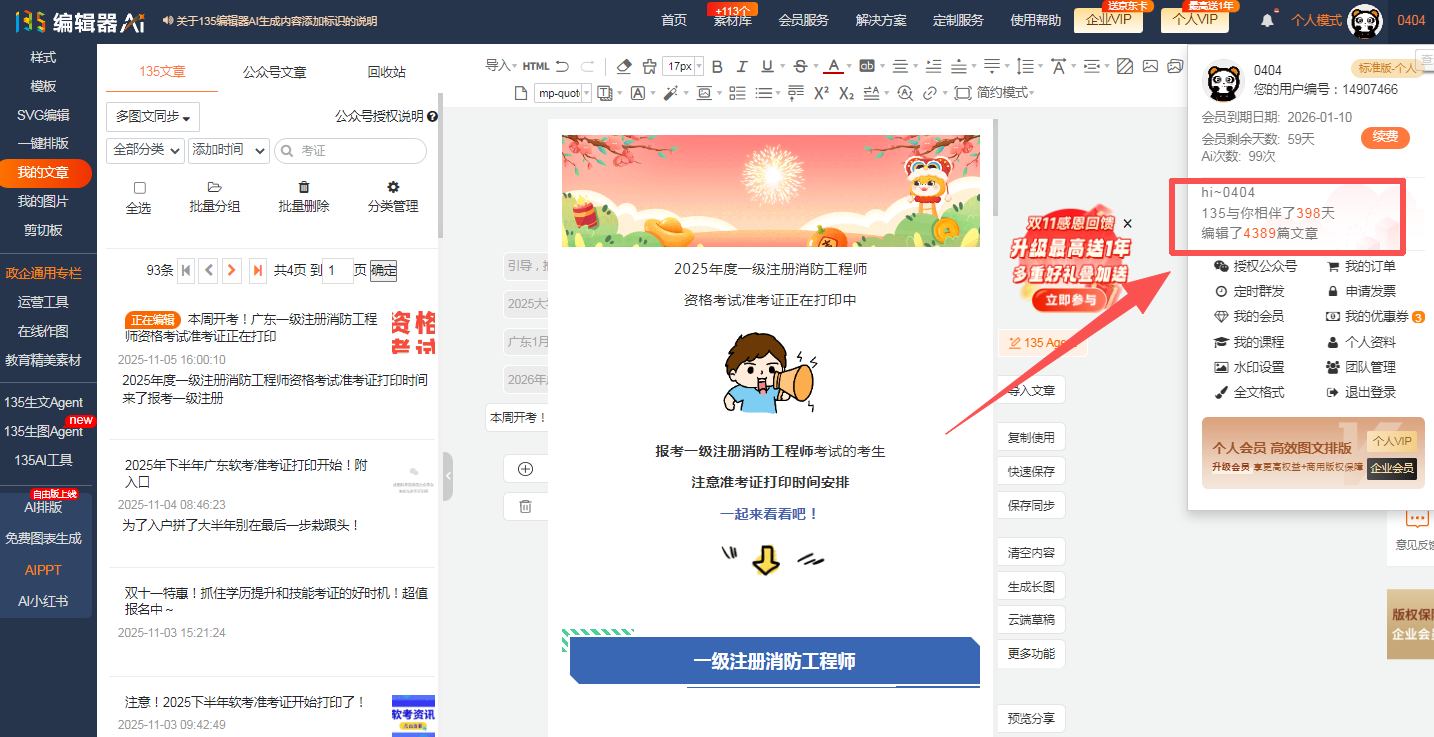The width and height of the screenshot is (1434, 737).
Task: Open the 简约模式 mode dropdown
Action: pyautogui.click(x=1005, y=93)
